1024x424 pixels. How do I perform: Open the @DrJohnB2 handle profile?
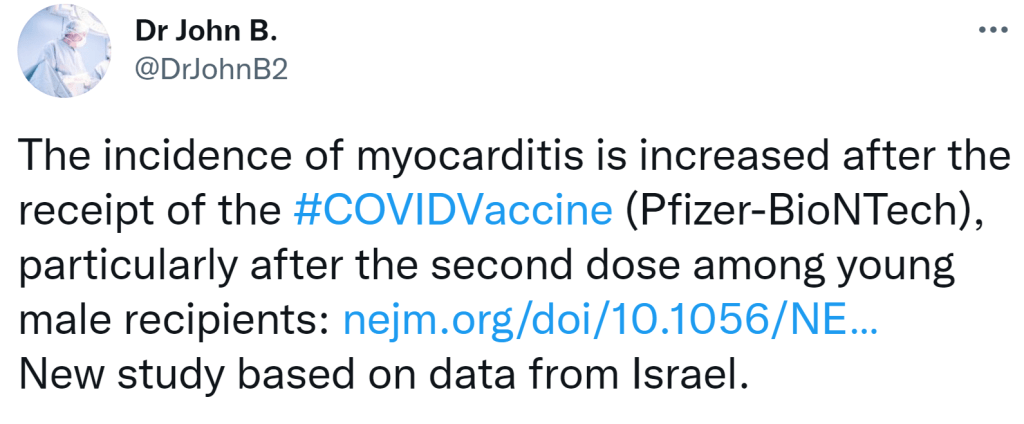(211, 73)
